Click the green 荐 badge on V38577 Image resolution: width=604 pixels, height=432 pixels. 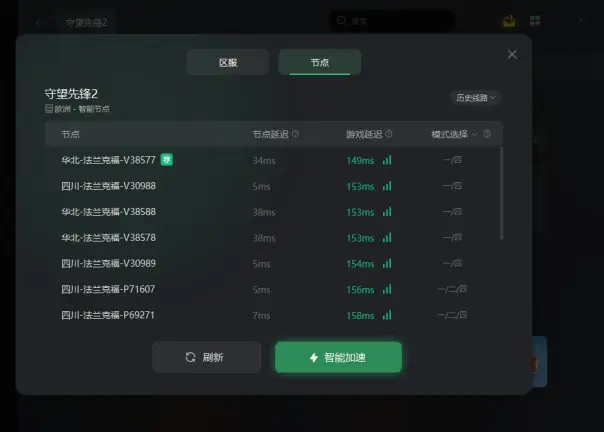click(166, 160)
